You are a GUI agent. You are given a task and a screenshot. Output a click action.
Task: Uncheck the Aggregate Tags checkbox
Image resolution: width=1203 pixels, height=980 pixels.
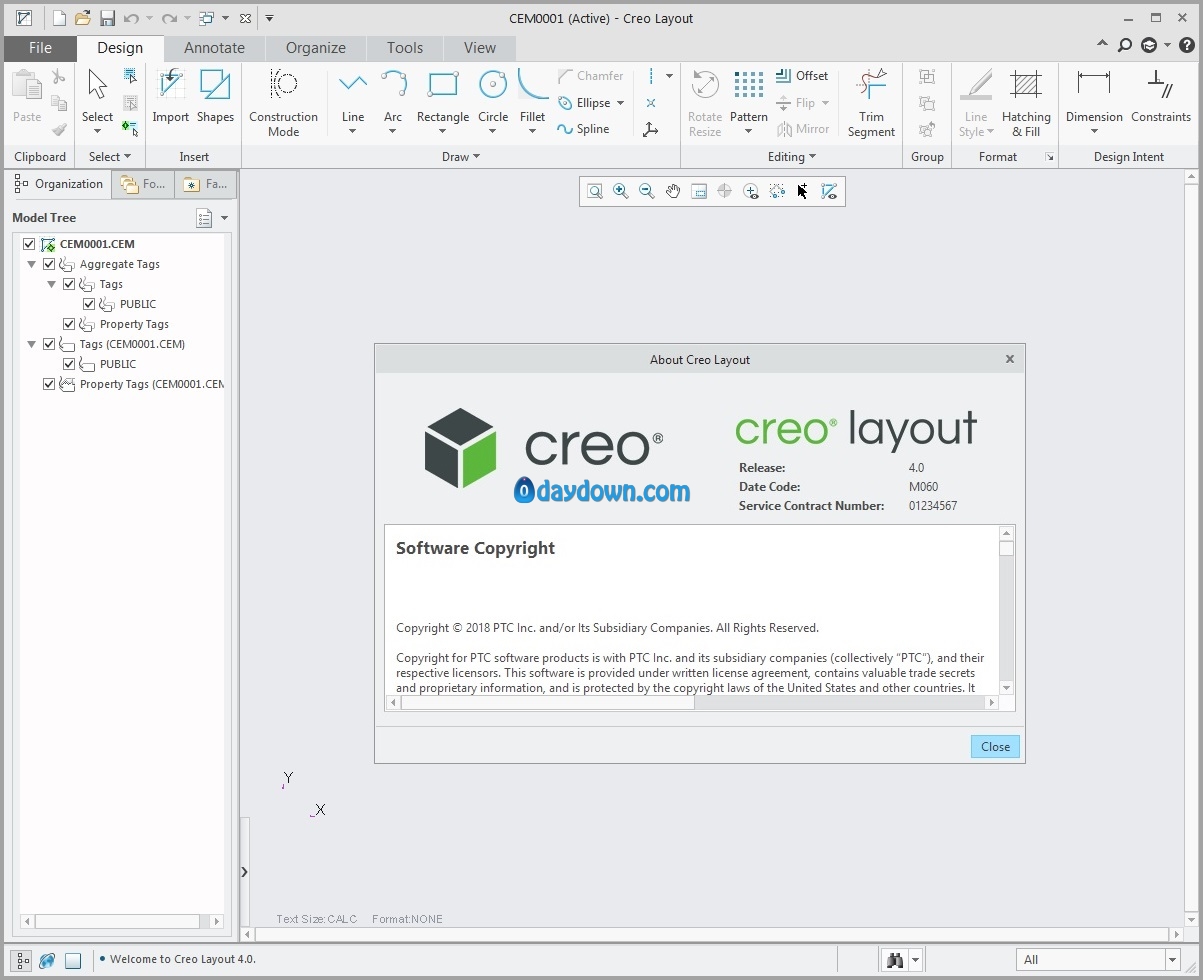pyautogui.click(x=49, y=264)
